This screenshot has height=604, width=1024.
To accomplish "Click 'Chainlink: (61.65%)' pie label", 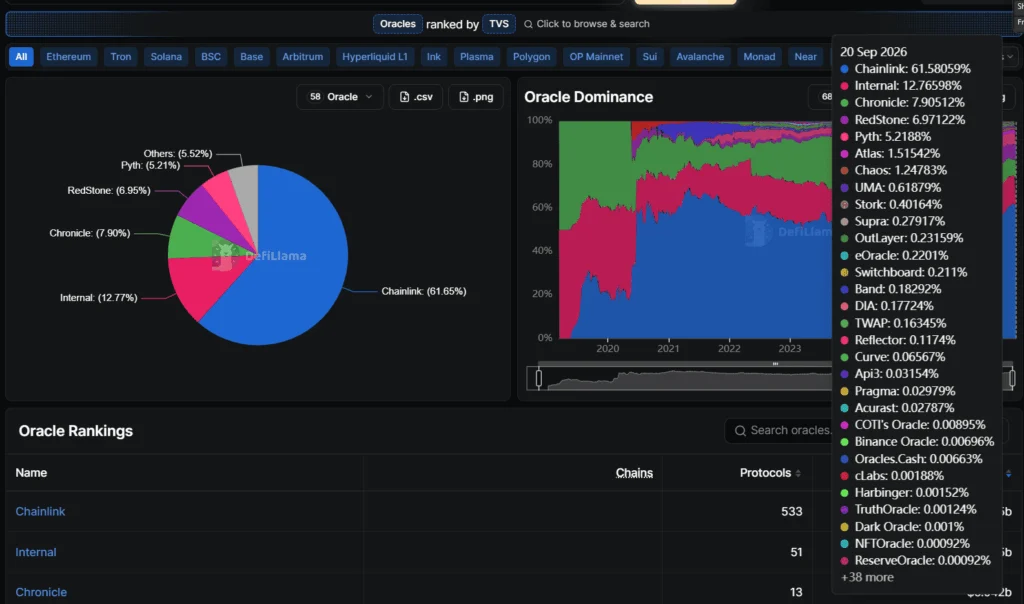I will click(x=424, y=291).
